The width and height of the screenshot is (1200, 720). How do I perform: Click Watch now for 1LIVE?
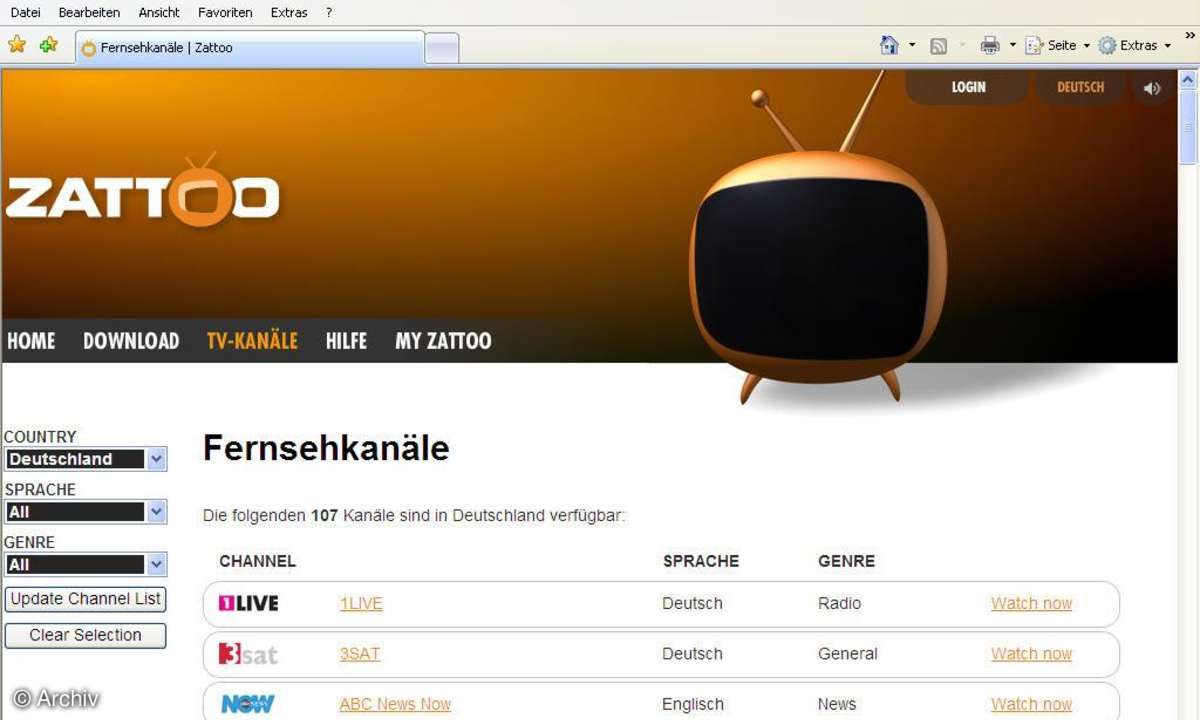pyautogui.click(x=1031, y=603)
